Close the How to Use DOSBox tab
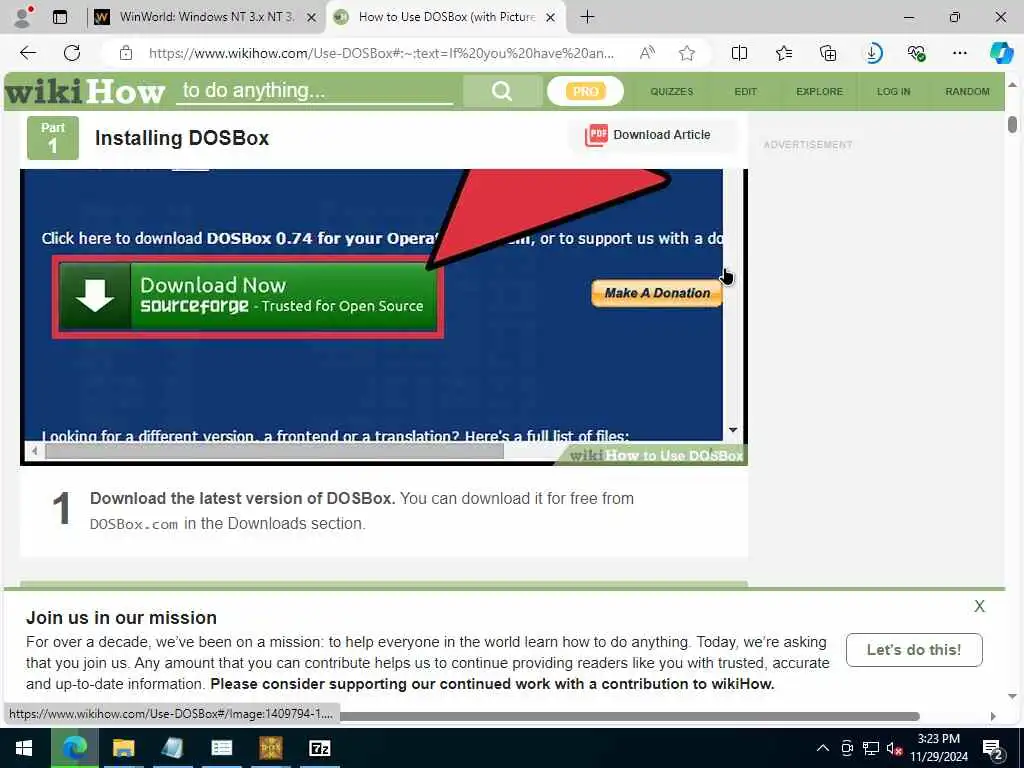This screenshot has width=1024, height=768. (x=551, y=18)
